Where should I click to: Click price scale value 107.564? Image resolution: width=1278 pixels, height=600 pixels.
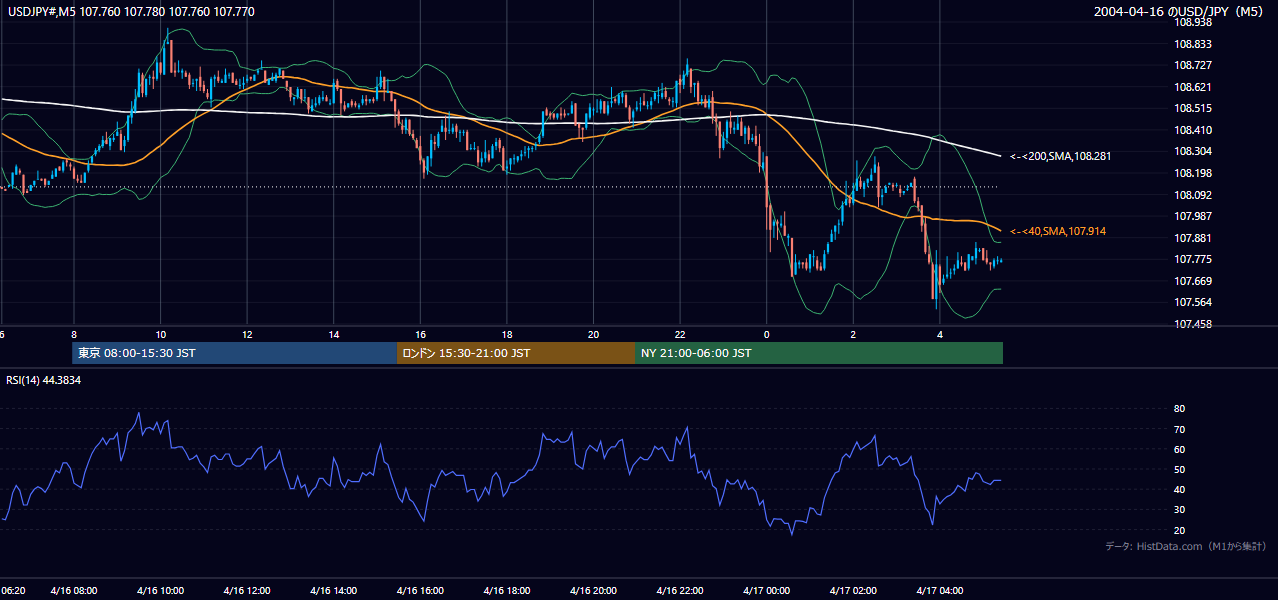(x=1194, y=302)
